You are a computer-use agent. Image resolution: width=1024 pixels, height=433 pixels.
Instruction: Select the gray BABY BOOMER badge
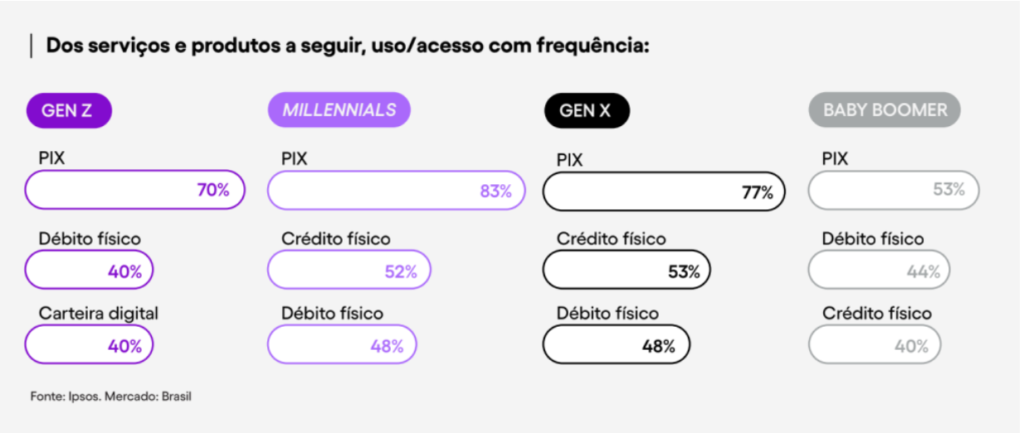[884, 110]
